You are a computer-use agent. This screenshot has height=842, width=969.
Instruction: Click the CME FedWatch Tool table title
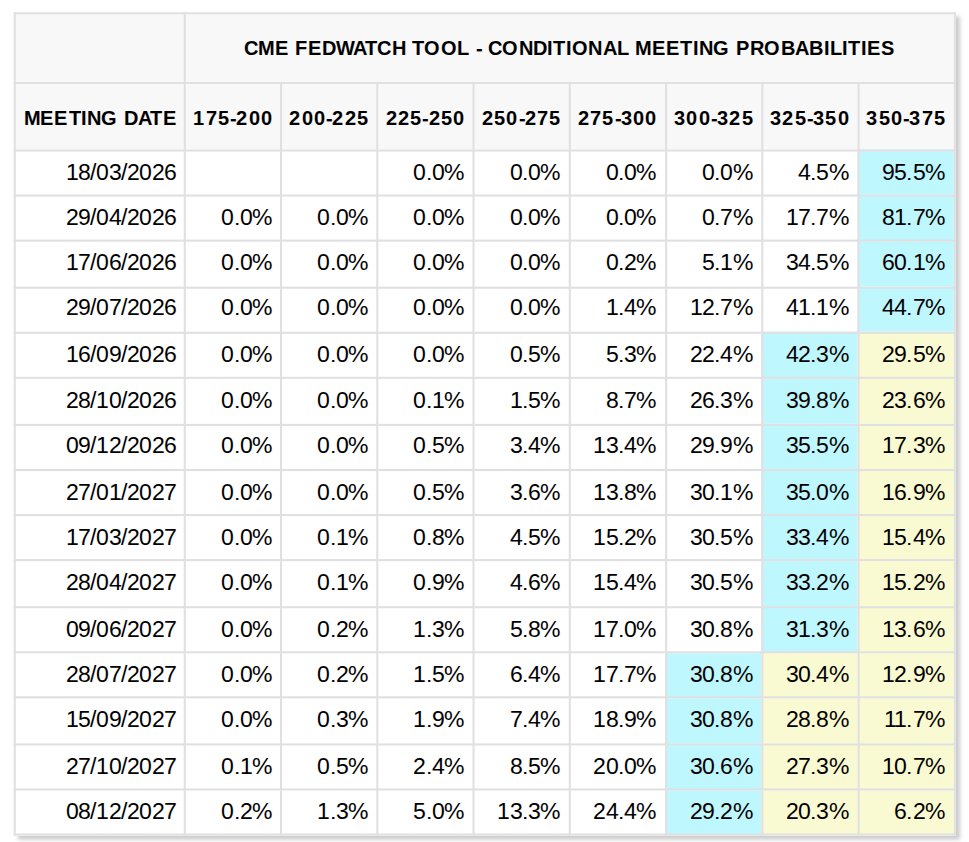(568, 48)
